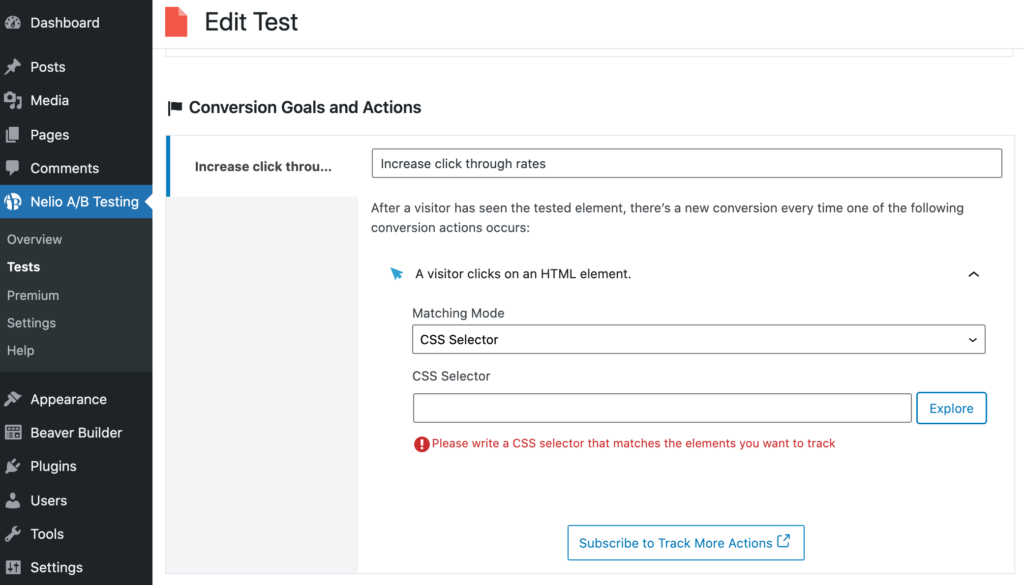
Task: Expand the Settings sidebar icon entry
Action: pyautogui.click(x=14, y=567)
